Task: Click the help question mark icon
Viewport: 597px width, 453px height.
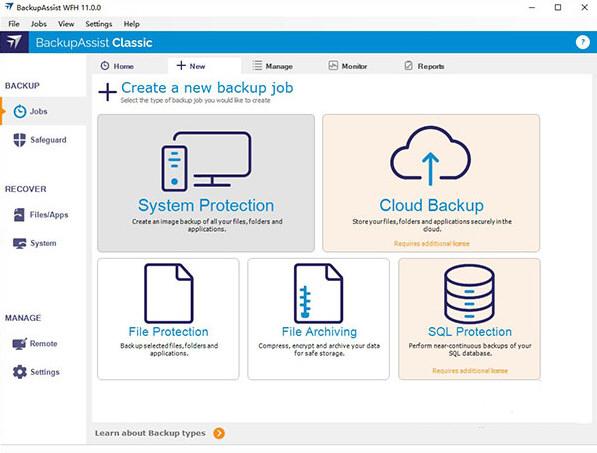Action: pyautogui.click(x=583, y=42)
